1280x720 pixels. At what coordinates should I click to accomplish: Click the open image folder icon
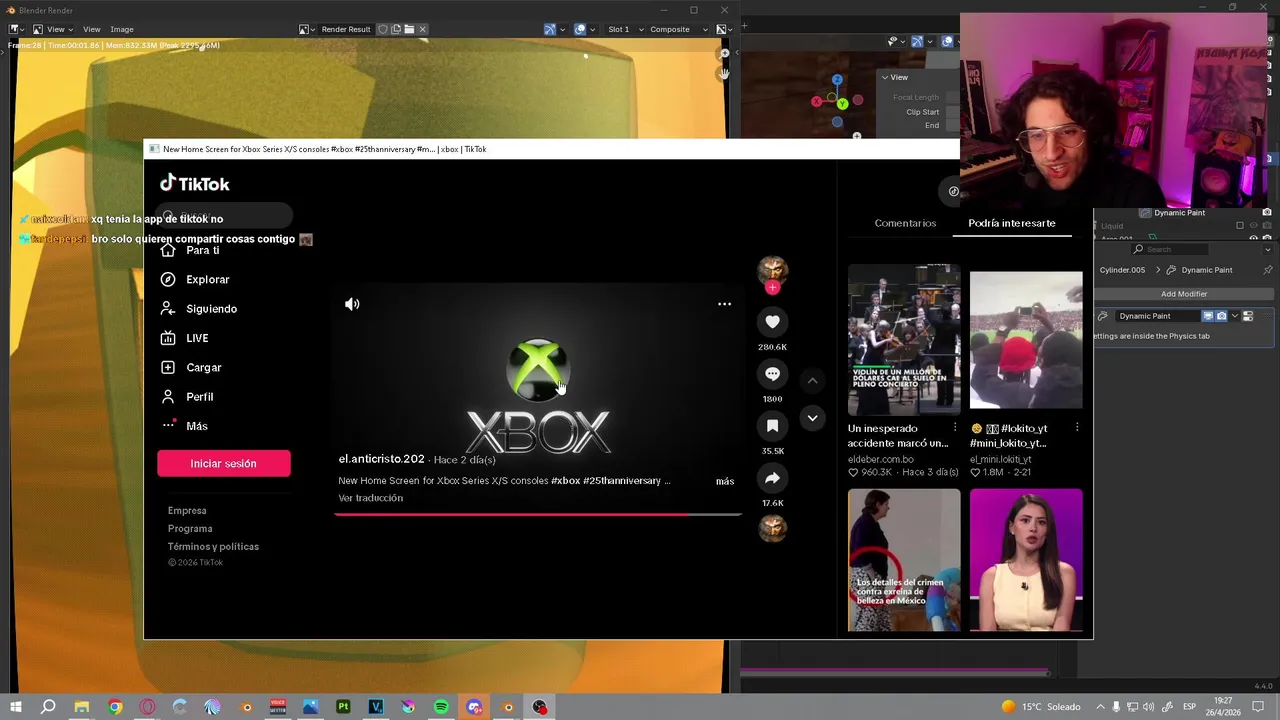click(x=409, y=29)
